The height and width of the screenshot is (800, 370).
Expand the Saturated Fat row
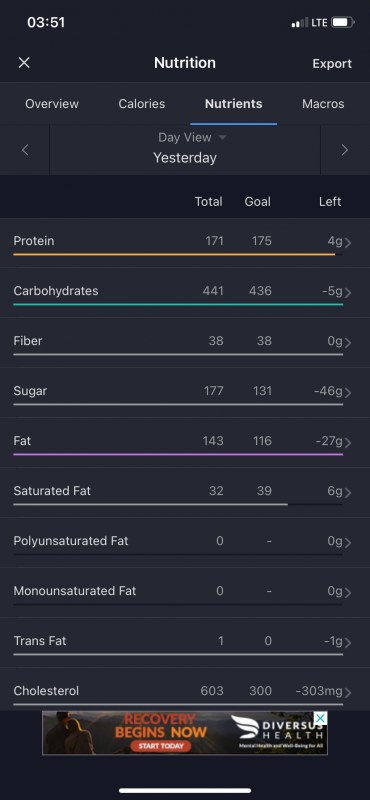pyautogui.click(x=185, y=492)
